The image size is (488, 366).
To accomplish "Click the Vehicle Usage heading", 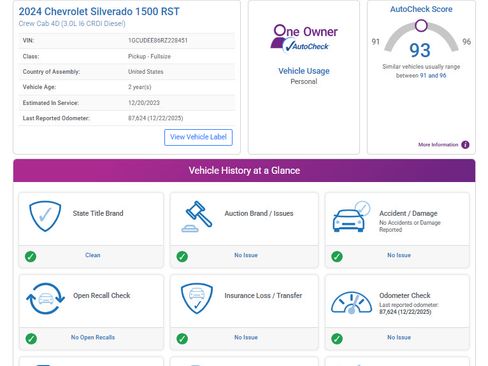I will pyautogui.click(x=304, y=71).
